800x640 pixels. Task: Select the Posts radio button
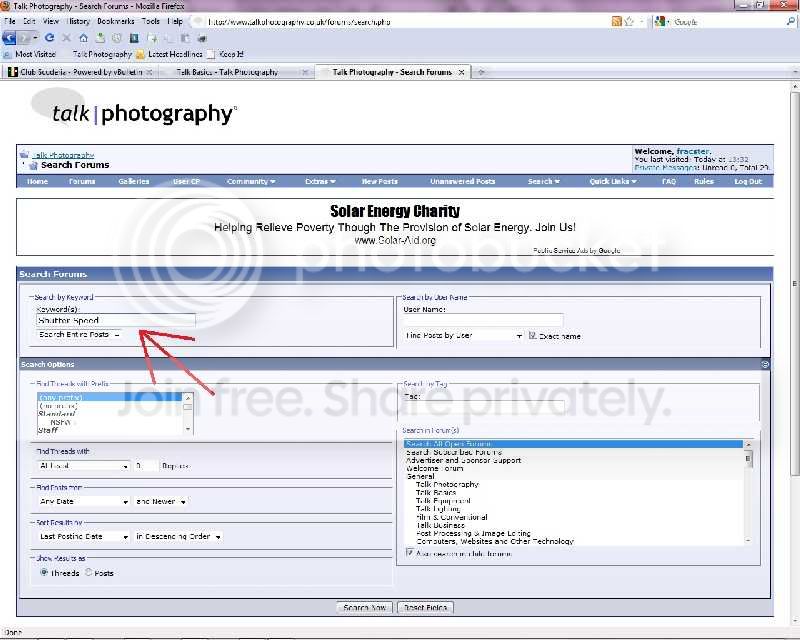[89, 573]
